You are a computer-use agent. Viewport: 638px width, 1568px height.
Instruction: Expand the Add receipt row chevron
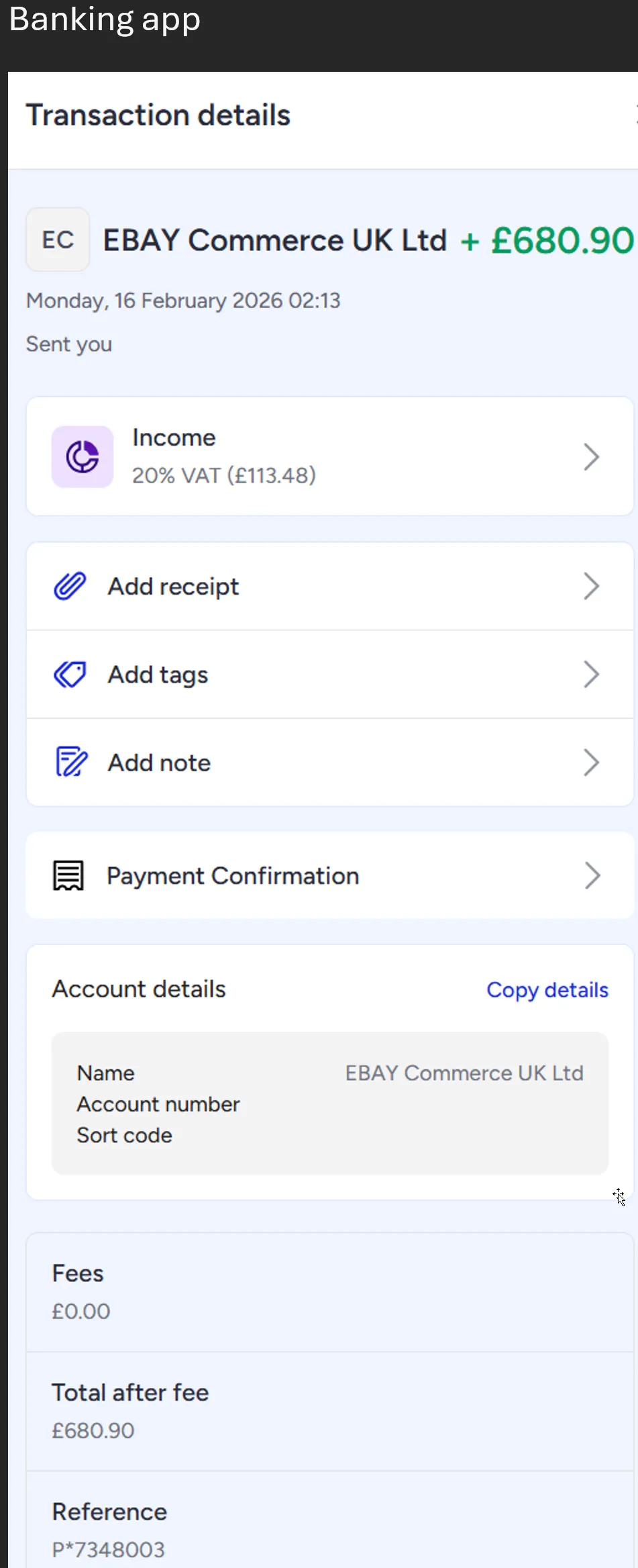tap(591, 585)
